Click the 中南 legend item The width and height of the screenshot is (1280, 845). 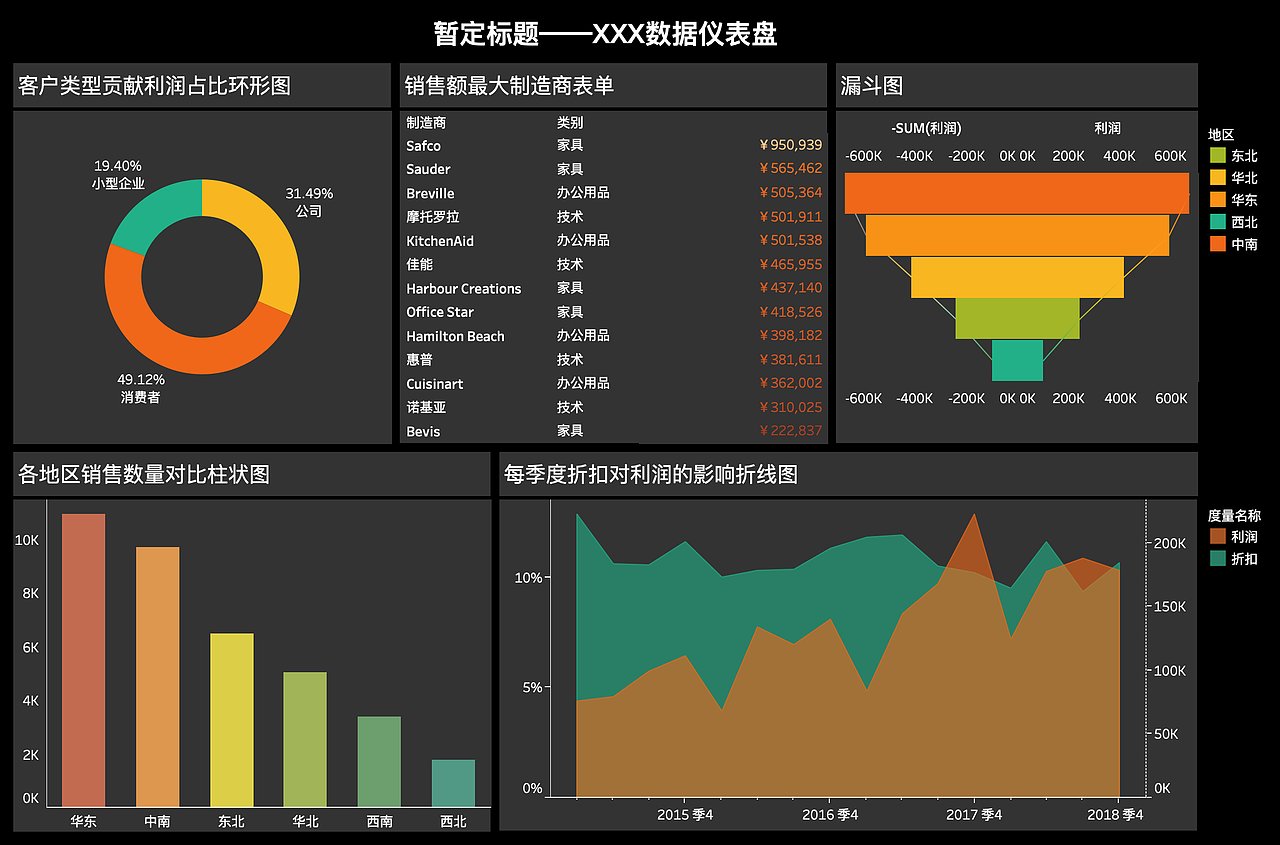tap(1232, 244)
